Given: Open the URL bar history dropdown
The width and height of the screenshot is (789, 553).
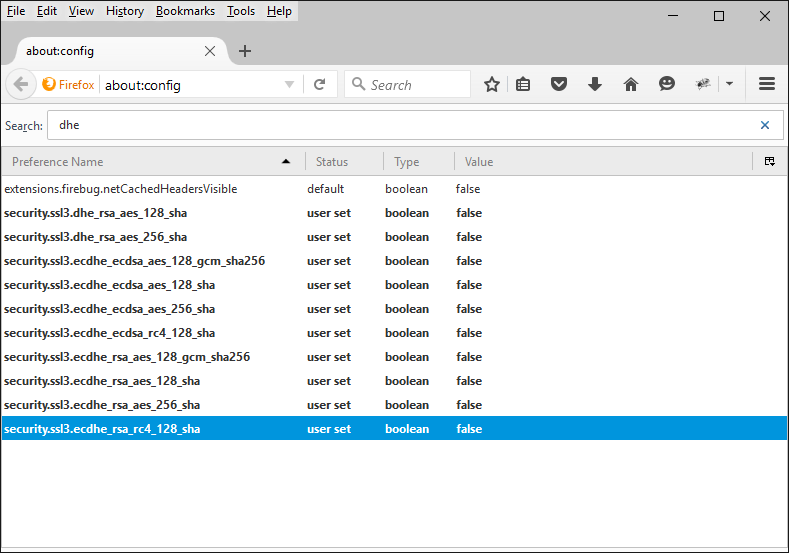Looking at the screenshot, I should coord(289,85).
